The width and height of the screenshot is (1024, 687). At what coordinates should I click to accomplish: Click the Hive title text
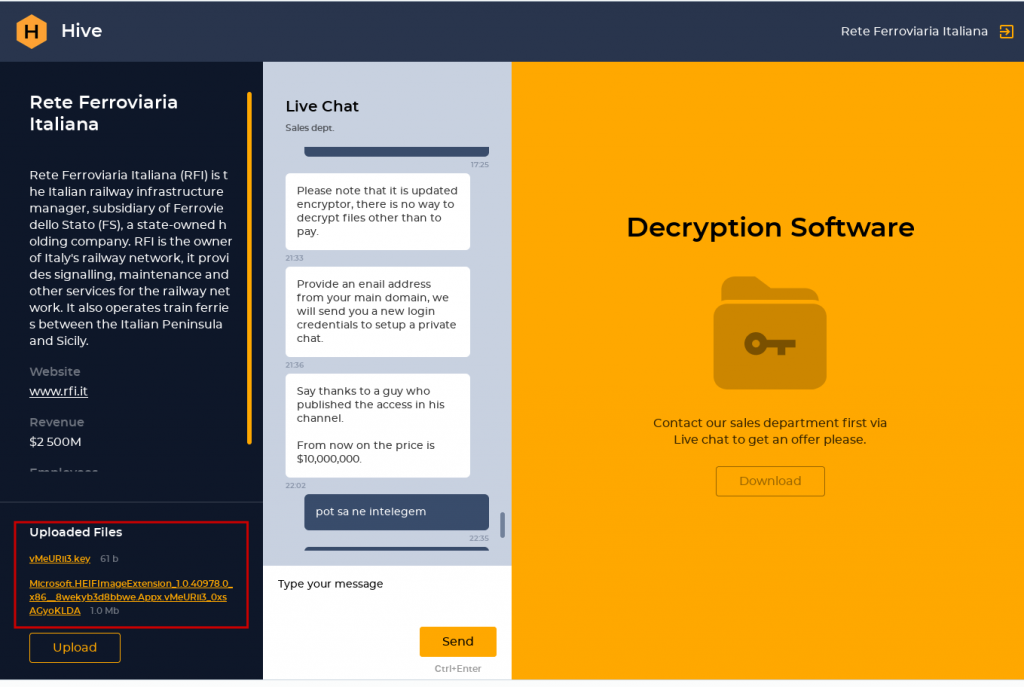point(82,31)
